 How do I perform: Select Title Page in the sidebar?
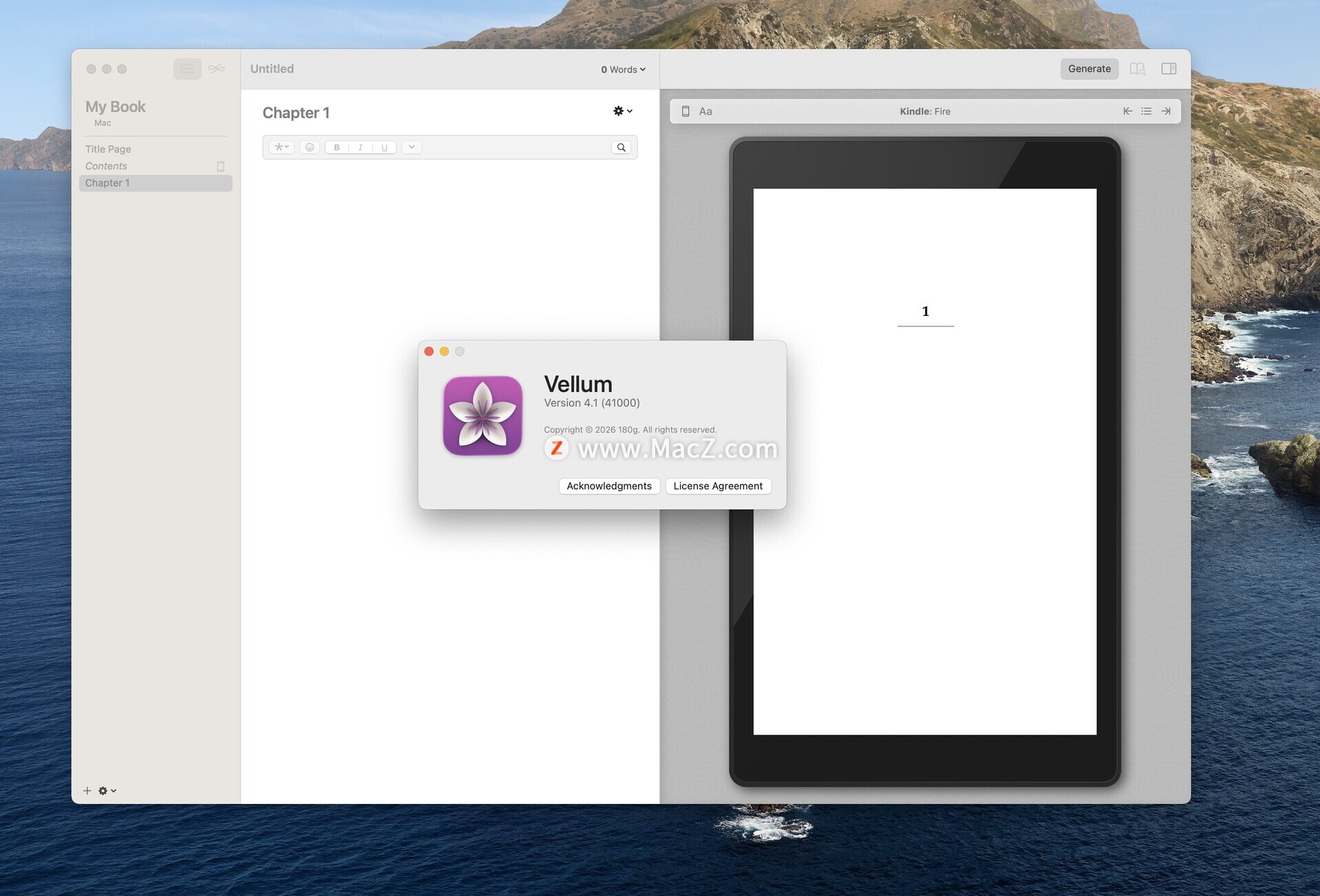108,149
